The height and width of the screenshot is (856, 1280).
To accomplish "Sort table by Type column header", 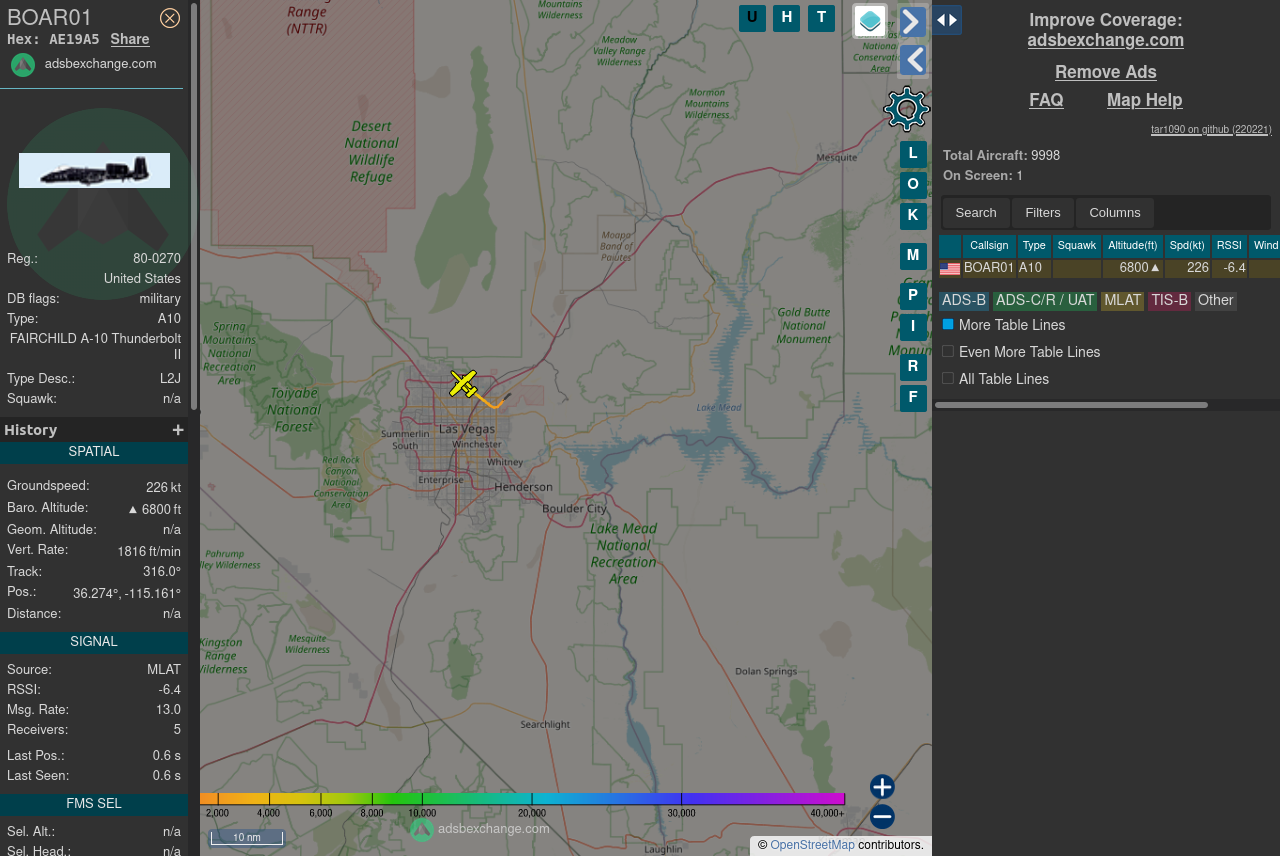I will pos(1034,246).
